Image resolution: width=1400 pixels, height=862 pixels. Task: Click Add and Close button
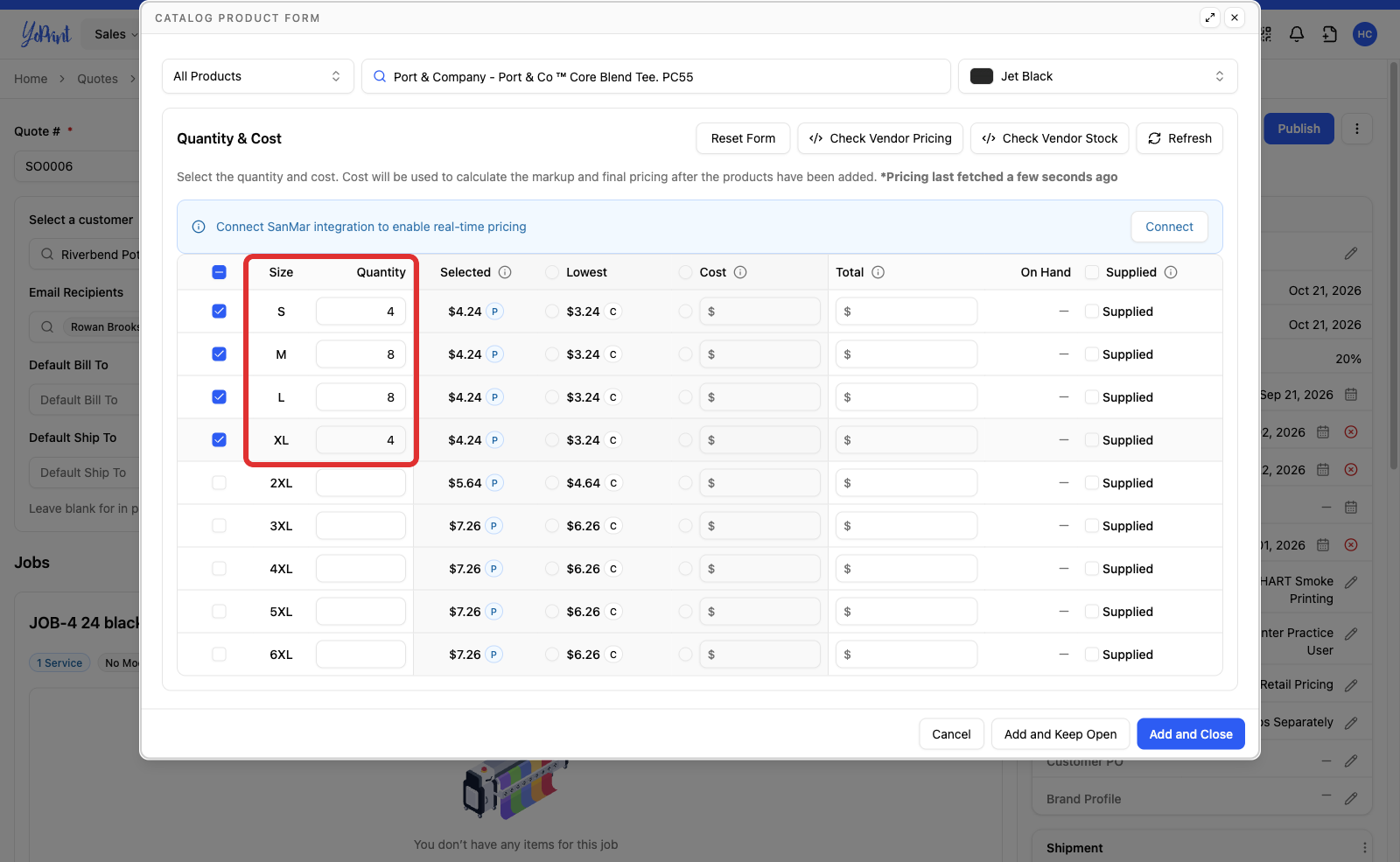pos(1191,734)
